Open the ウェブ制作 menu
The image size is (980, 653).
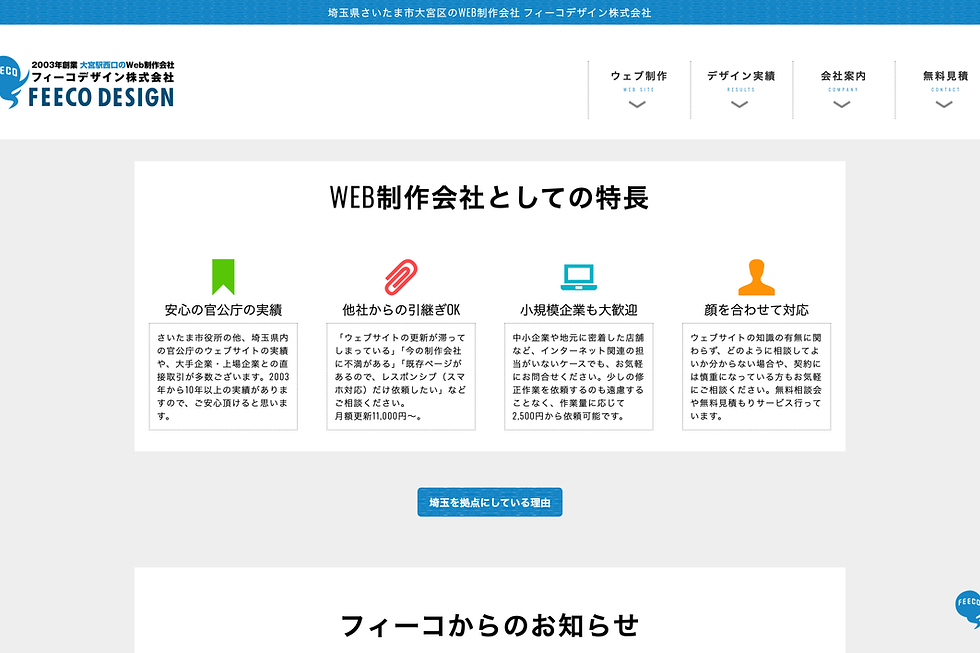[x=639, y=89]
